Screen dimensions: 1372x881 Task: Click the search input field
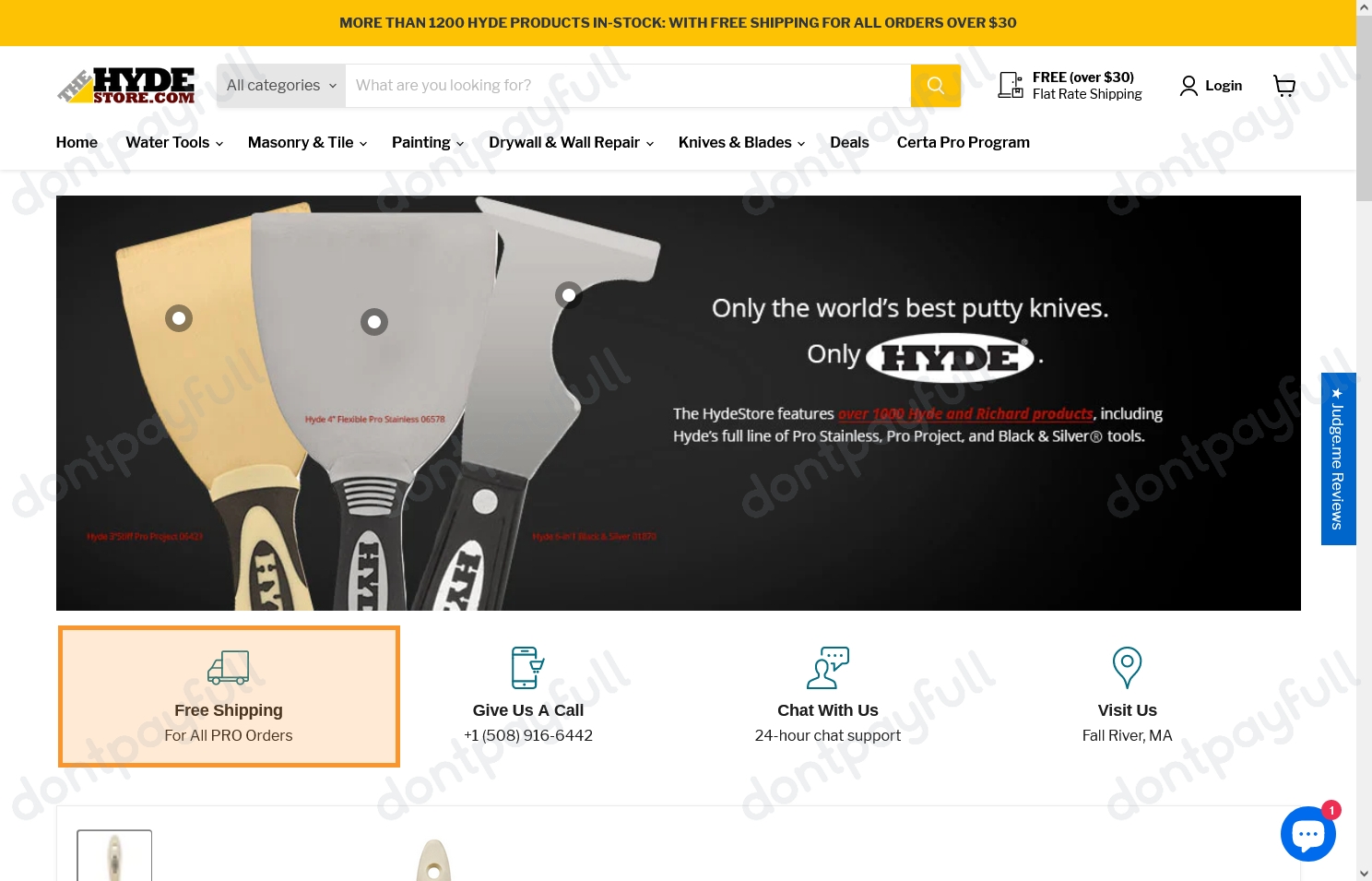coord(627,85)
